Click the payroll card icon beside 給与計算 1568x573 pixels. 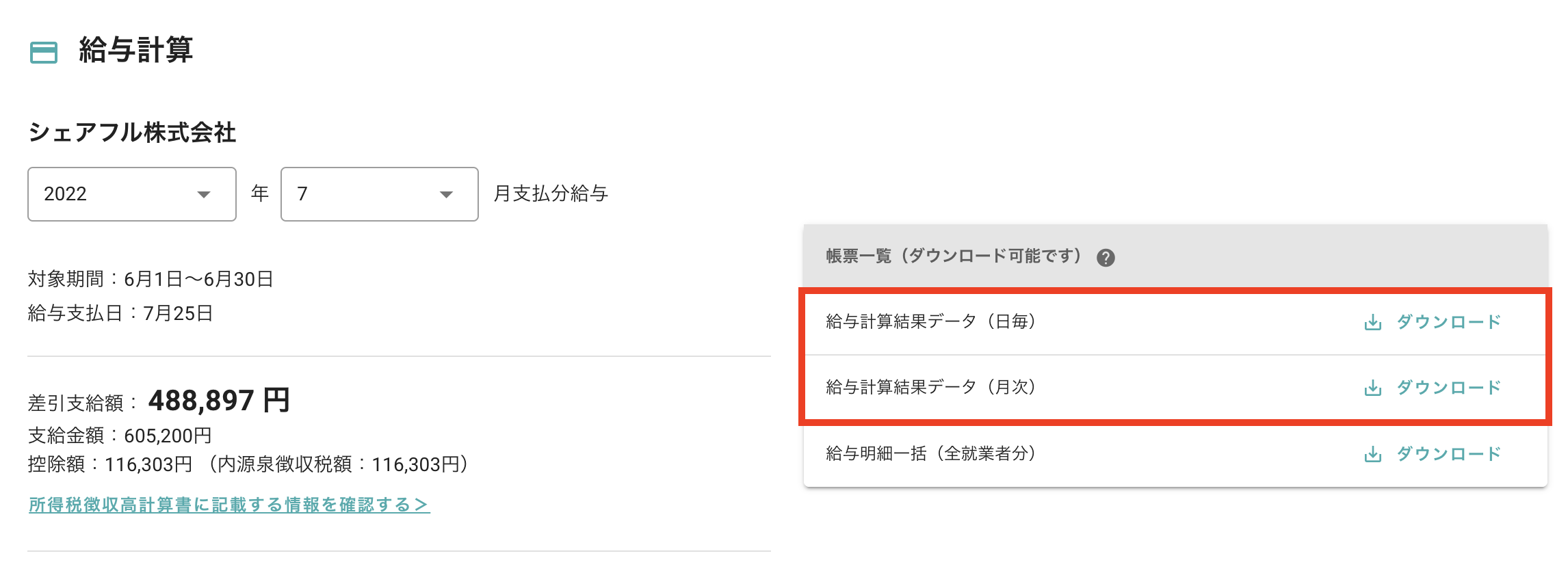(44, 52)
